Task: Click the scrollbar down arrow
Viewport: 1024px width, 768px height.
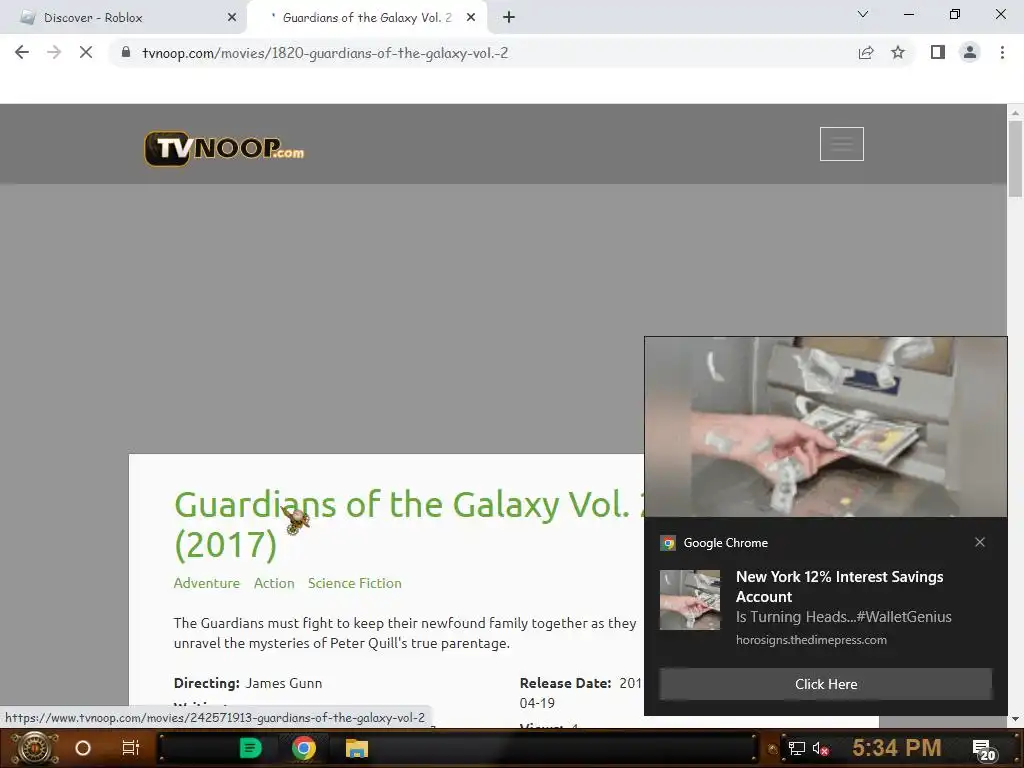Action: click(1015, 719)
